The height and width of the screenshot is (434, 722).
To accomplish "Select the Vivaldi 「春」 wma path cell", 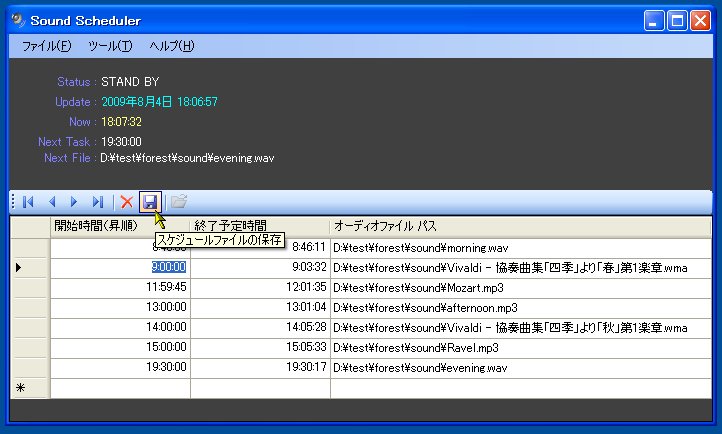I will (521, 267).
